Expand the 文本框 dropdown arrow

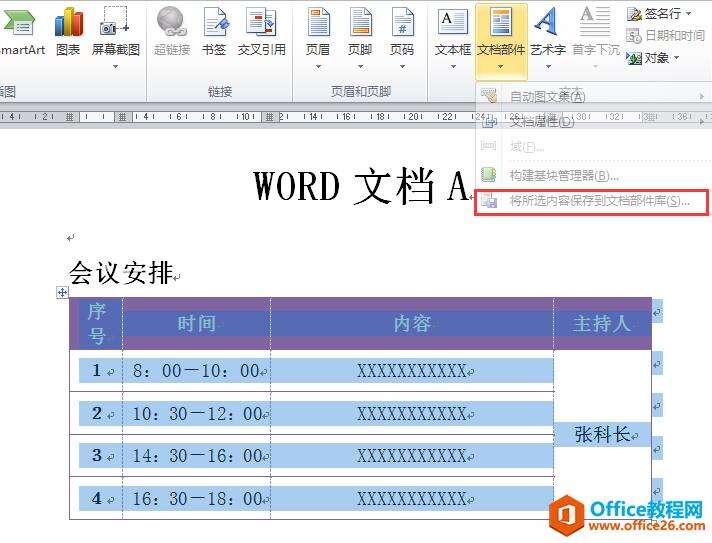click(453, 67)
